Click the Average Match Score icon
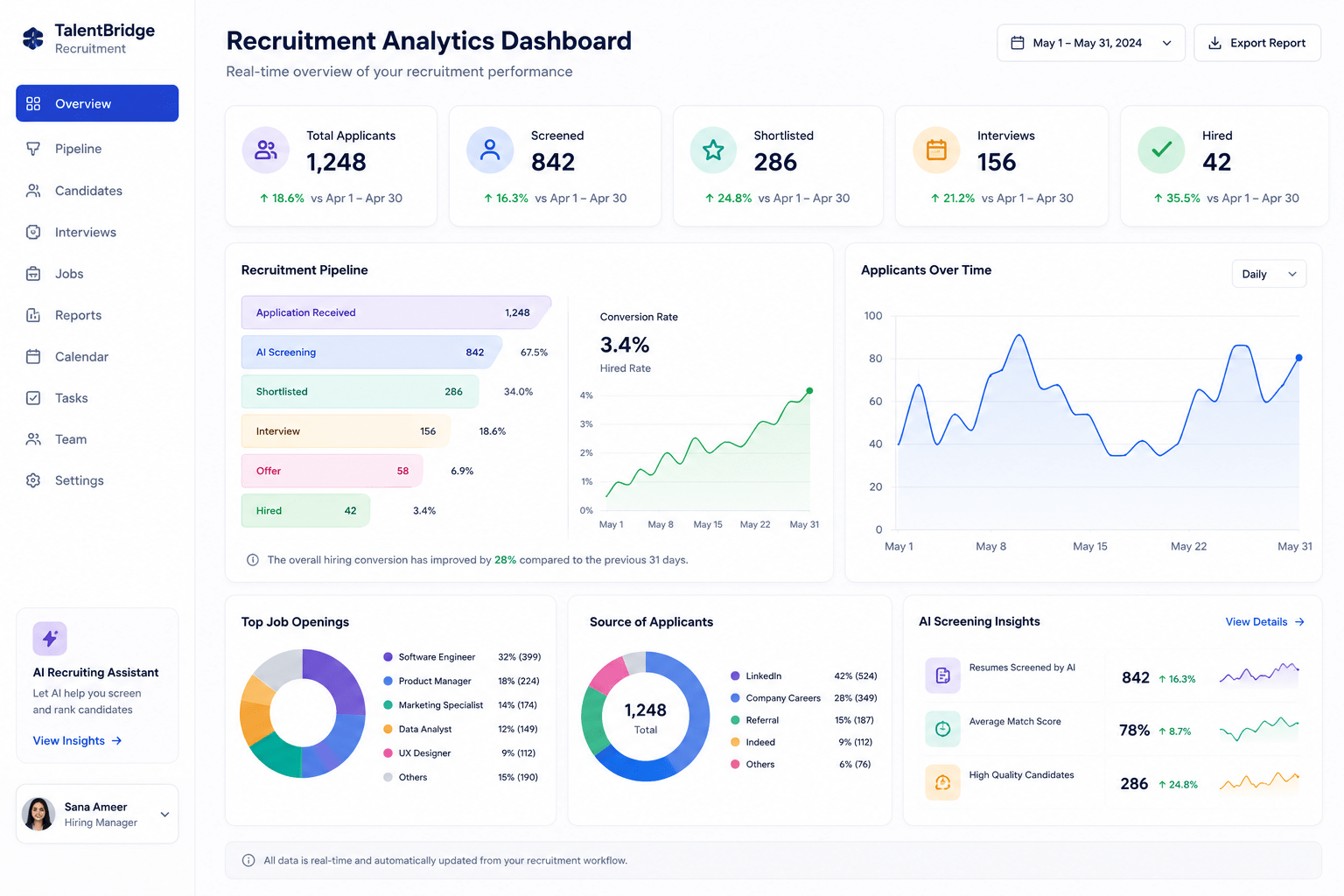This screenshot has height=896, width=1344. 942,729
